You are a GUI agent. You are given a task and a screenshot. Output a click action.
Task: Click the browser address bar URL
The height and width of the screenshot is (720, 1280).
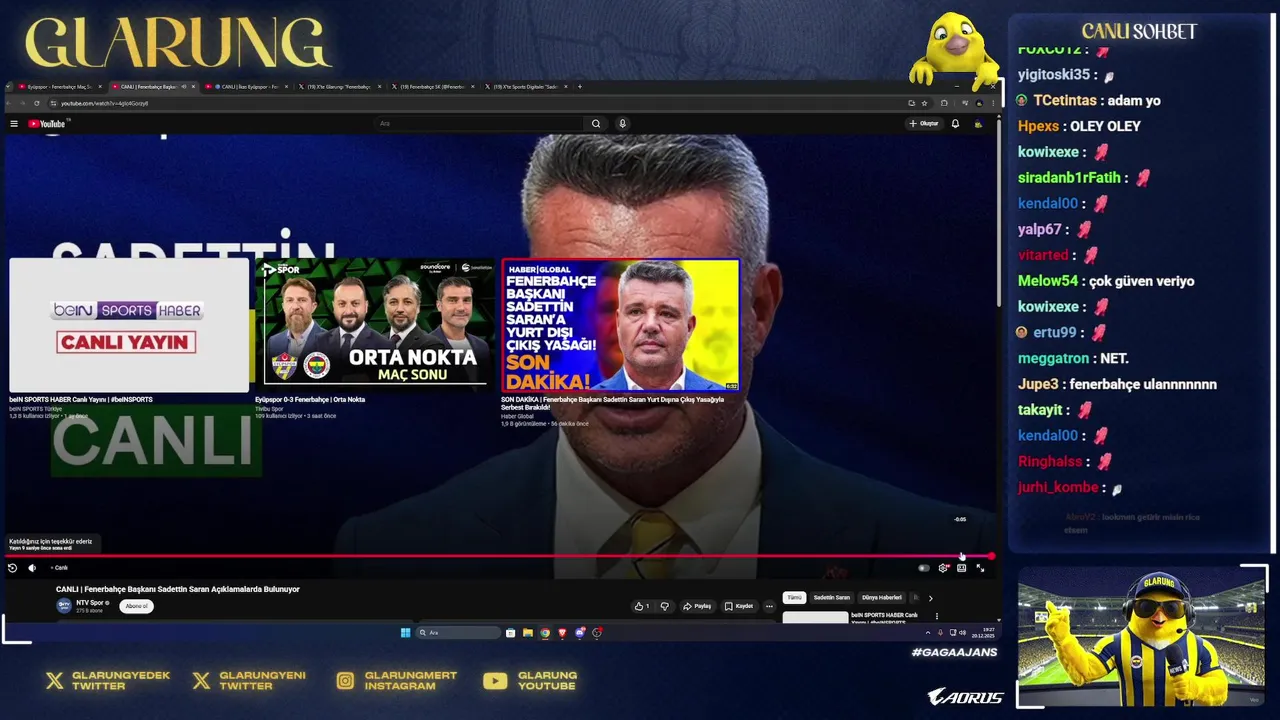pos(104,103)
